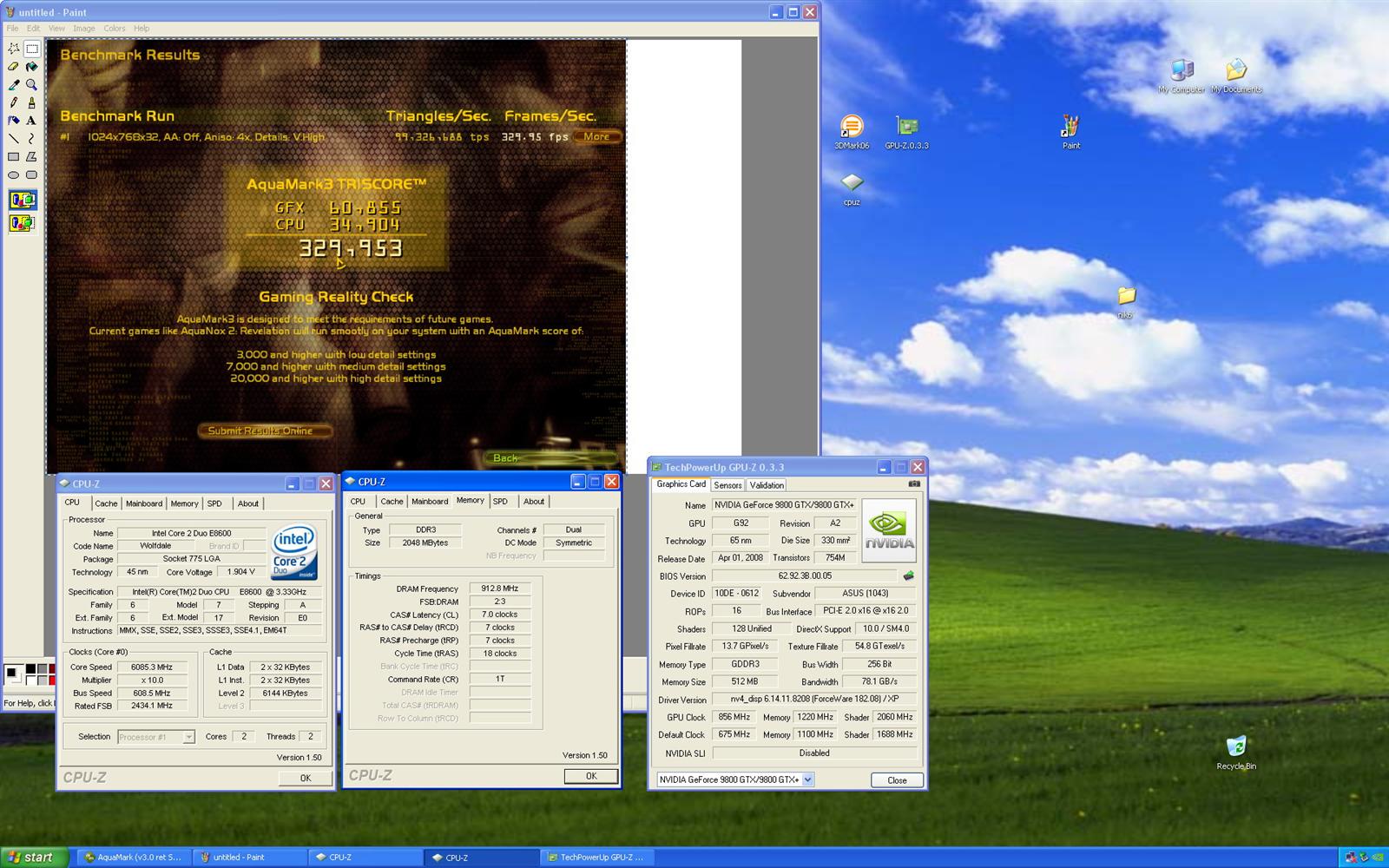Screen dimensions: 1389x868
Task: Switch to the Sensors tab in GPU-Z
Action: click(727, 485)
